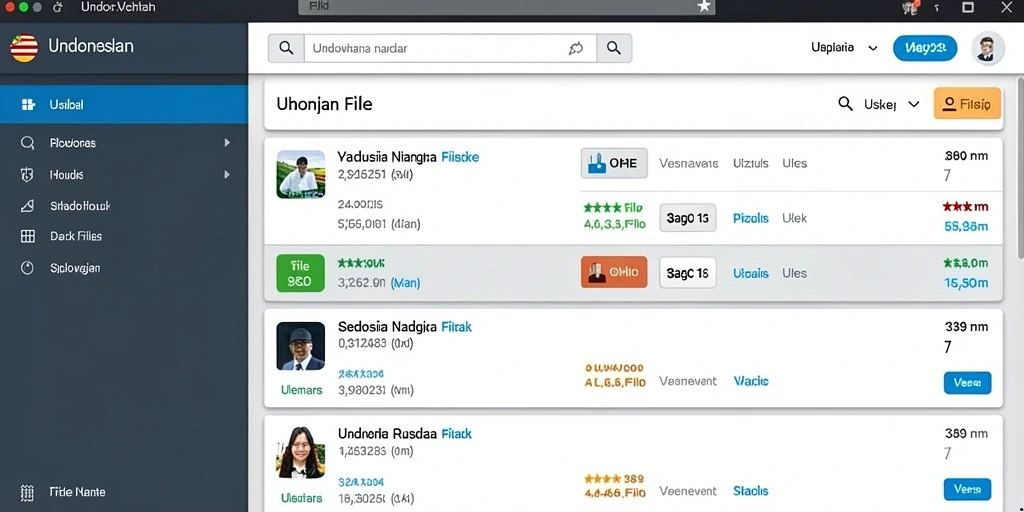Open Undnerla Rusdaa profile photo
This screenshot has height=512, width=1024.
300,452
